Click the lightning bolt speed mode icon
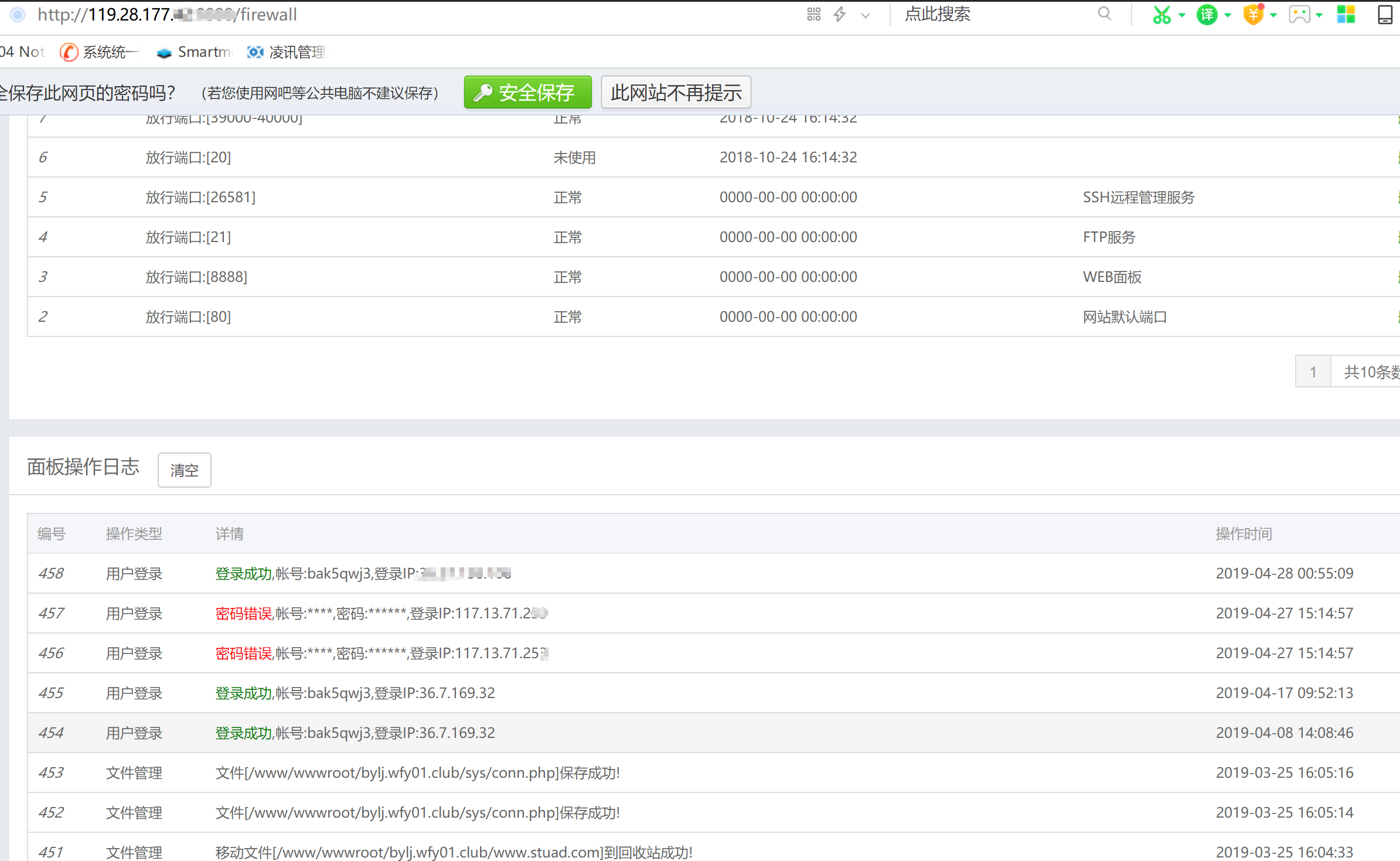 point(840,15)
